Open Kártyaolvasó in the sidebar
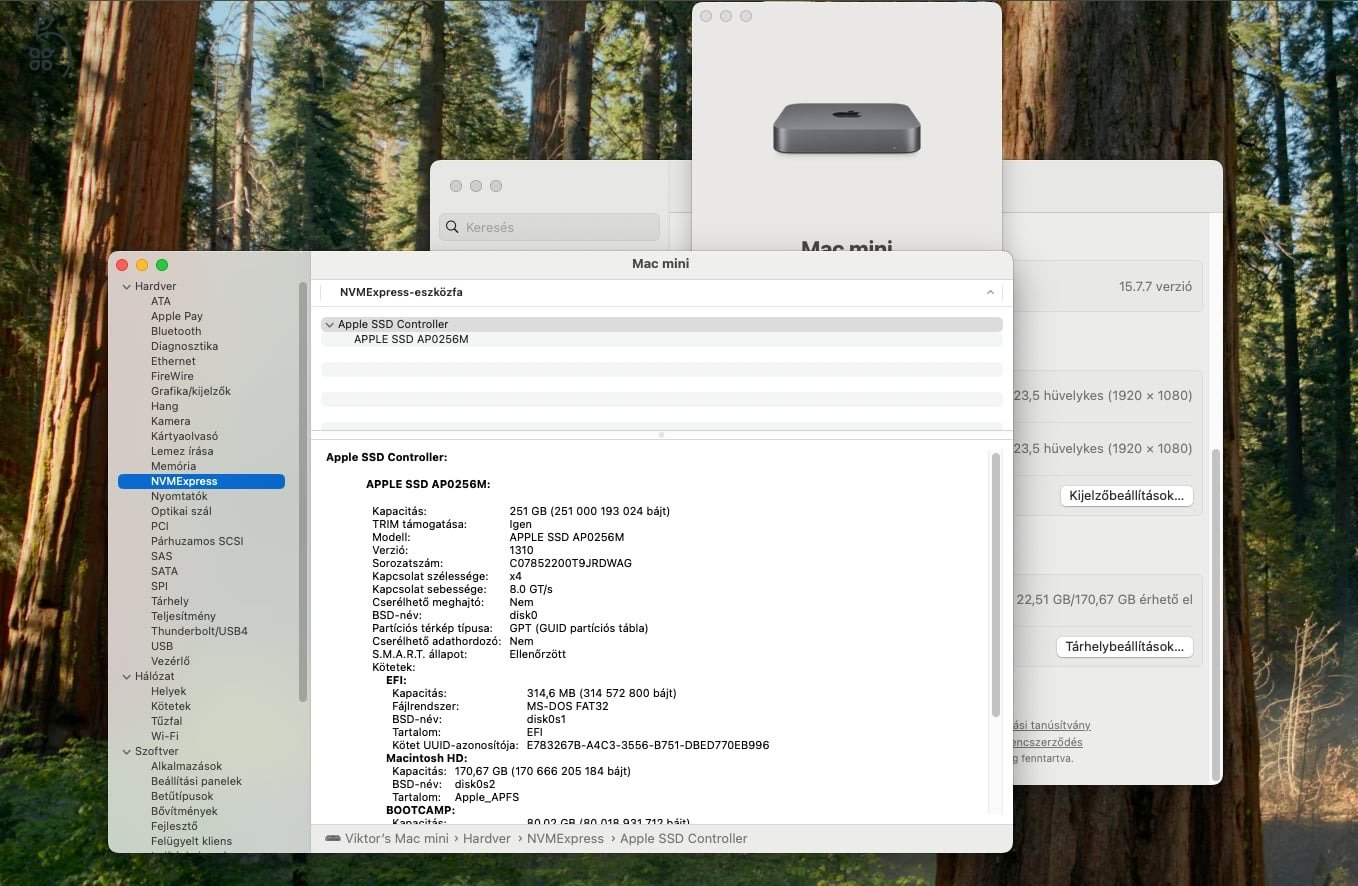This screenshot has height=886, width=1358. (x=184, y=436)
